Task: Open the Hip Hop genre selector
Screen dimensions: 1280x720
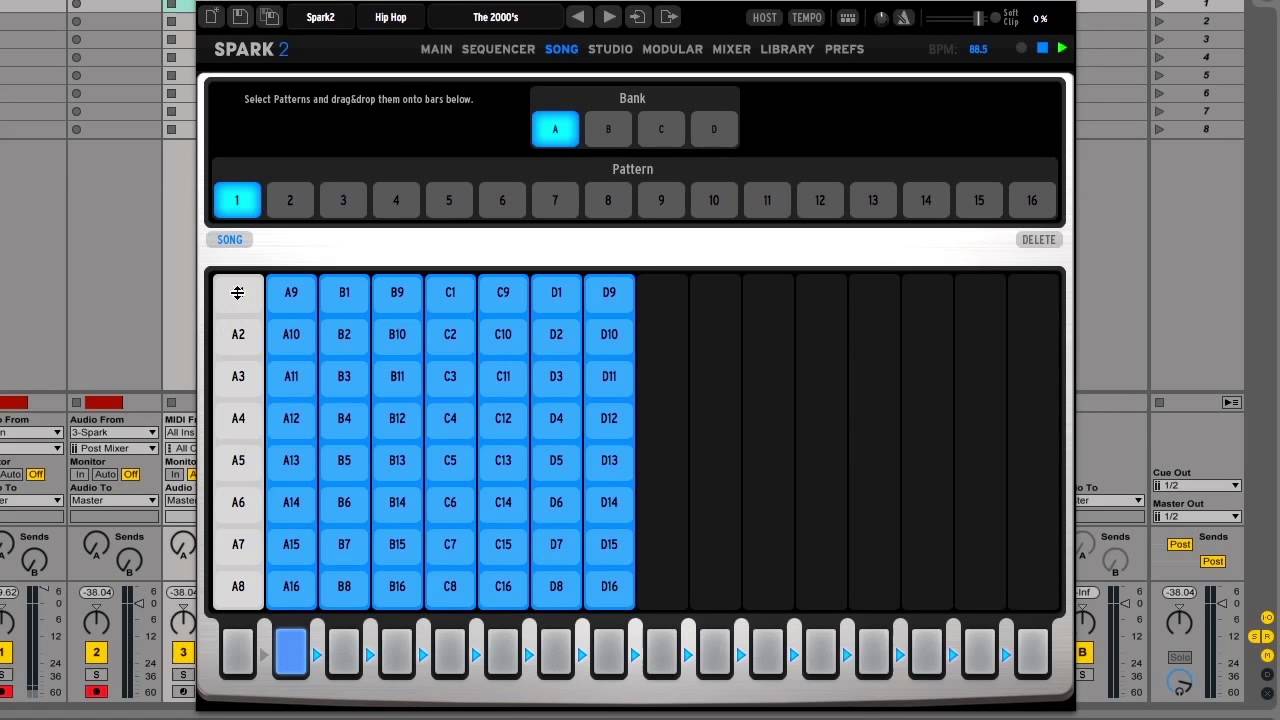Action: (x=390, y=17)
